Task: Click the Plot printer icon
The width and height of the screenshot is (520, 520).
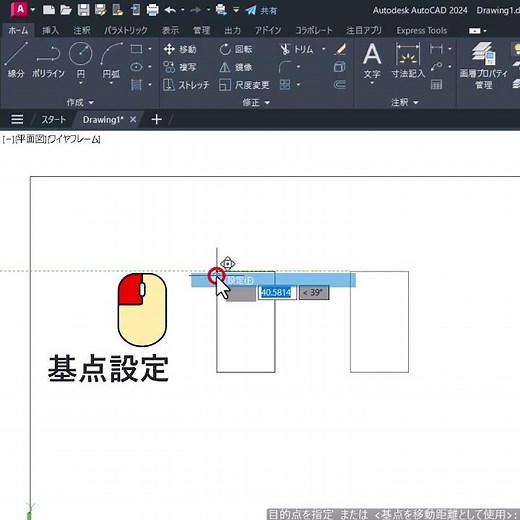Action: [x=152, y=10]
